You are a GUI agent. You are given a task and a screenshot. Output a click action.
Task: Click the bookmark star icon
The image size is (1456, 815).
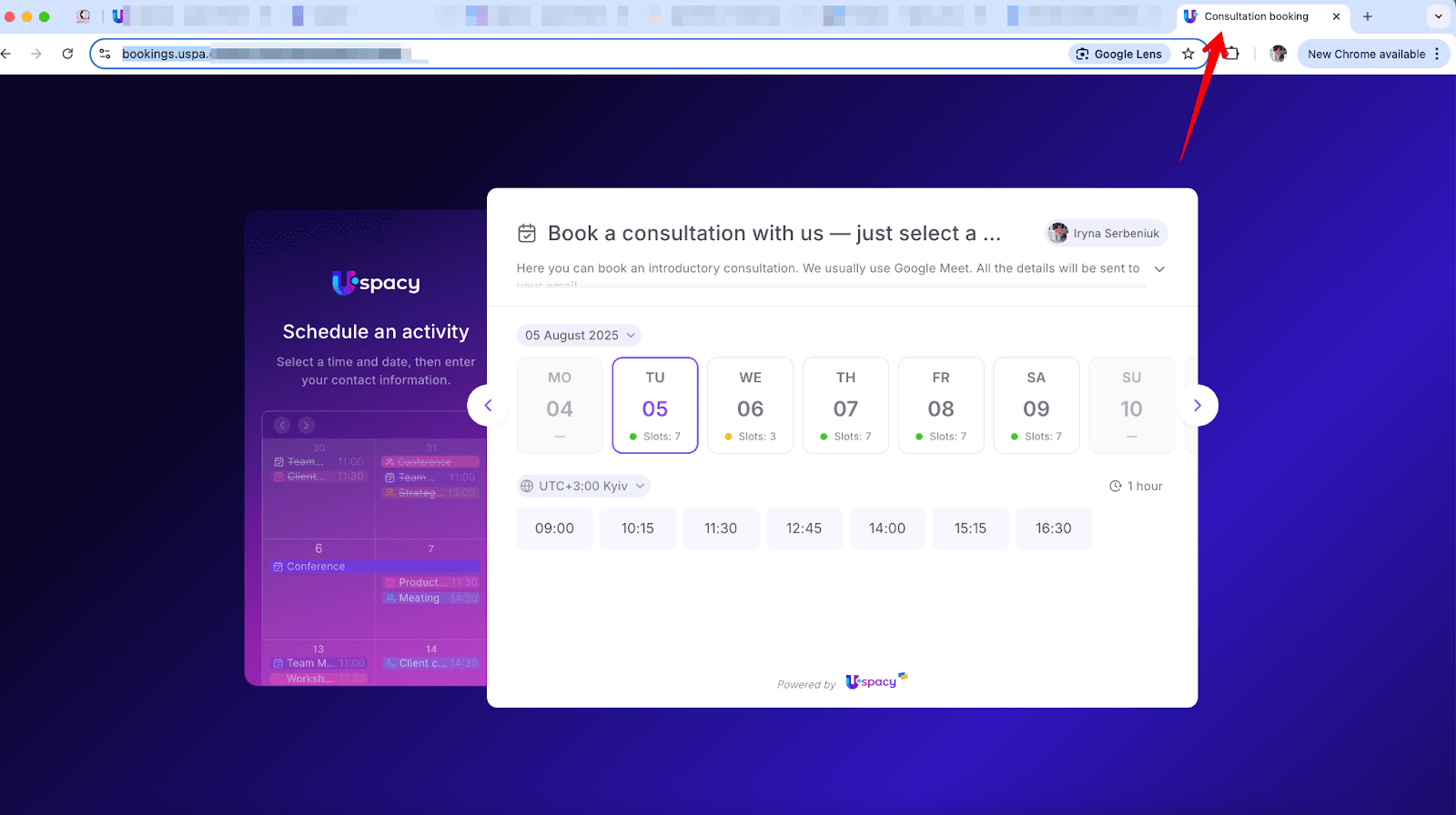pos(1188,54)
